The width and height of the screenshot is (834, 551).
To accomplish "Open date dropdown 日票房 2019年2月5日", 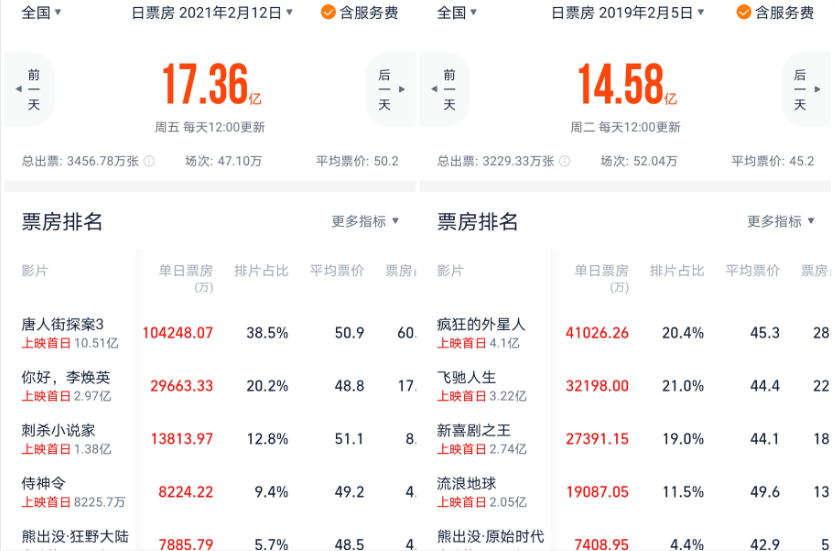I will 628,12.
